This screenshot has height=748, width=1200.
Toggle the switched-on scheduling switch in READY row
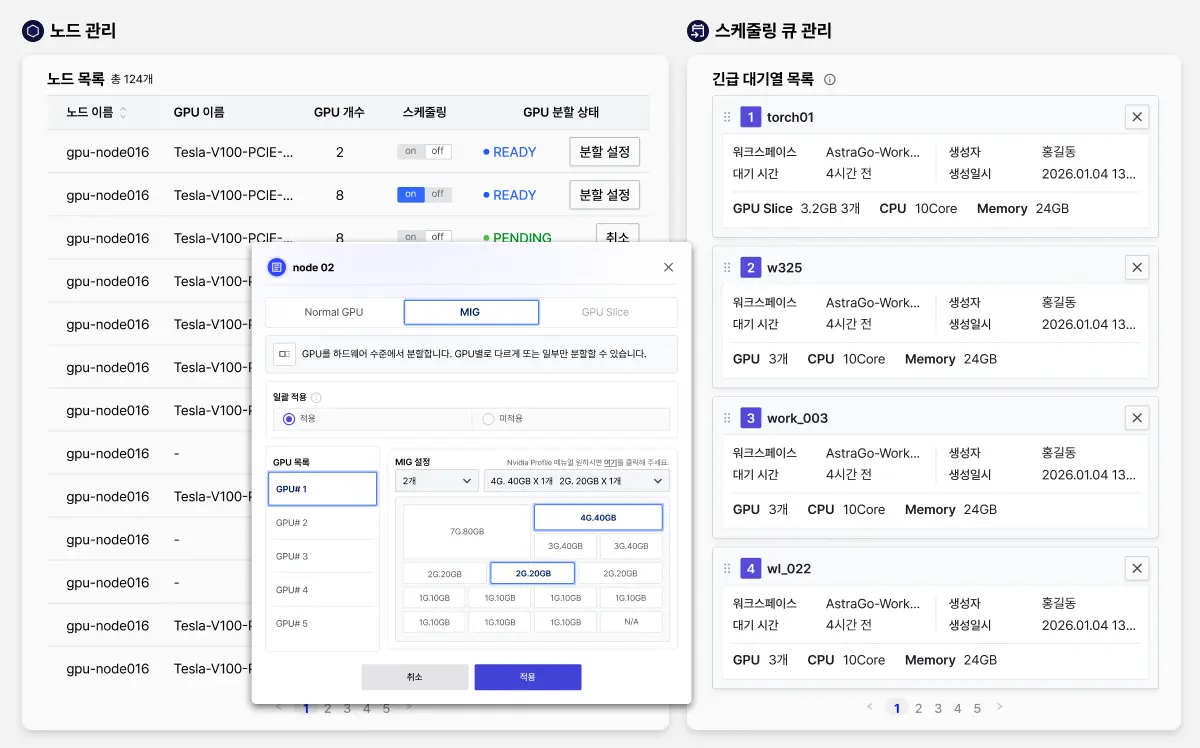424,195
